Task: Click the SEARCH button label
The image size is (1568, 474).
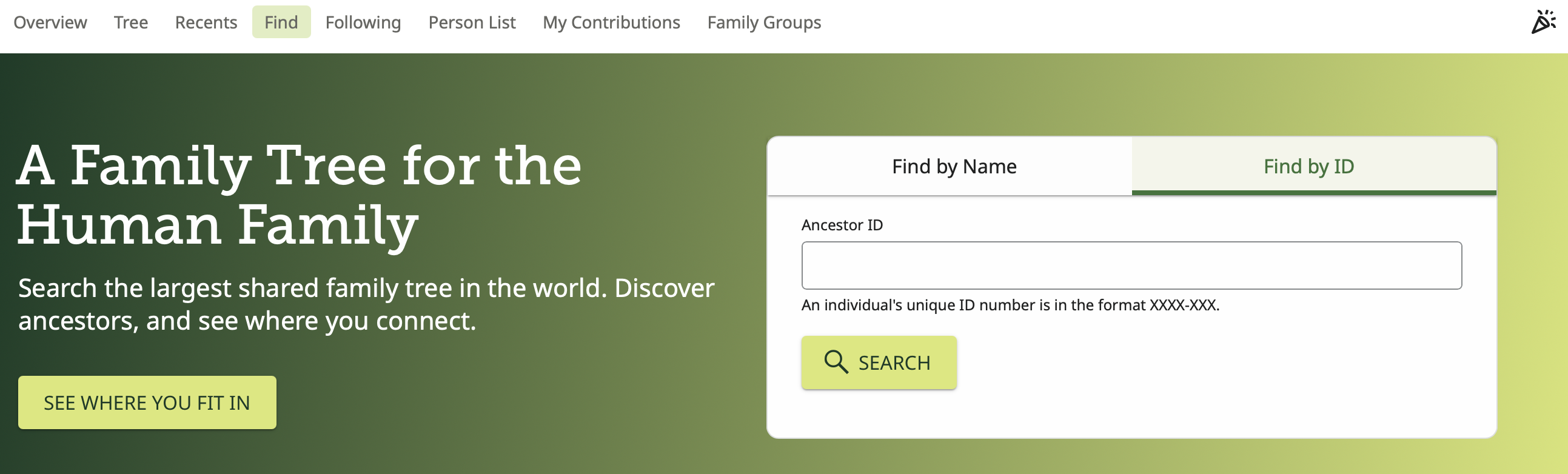Action: (894, 362)
